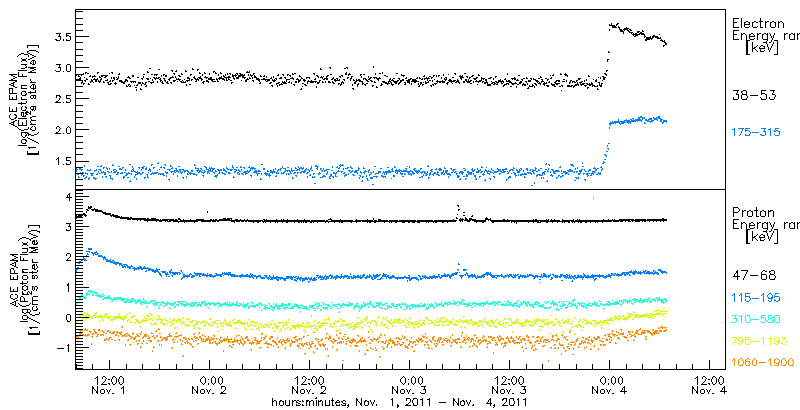The image size is (800, 410).
Task: Click the 12:00 Nov. 2 time label
Action: pos(310,385)
